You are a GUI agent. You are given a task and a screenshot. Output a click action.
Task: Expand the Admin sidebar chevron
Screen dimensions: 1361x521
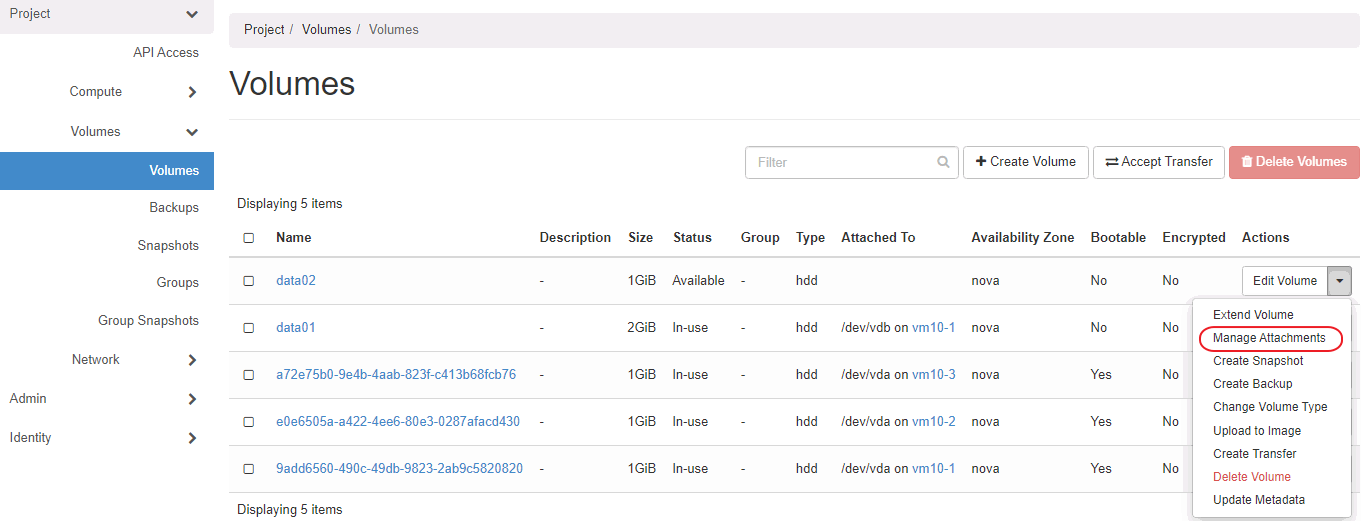click(192, 399)
